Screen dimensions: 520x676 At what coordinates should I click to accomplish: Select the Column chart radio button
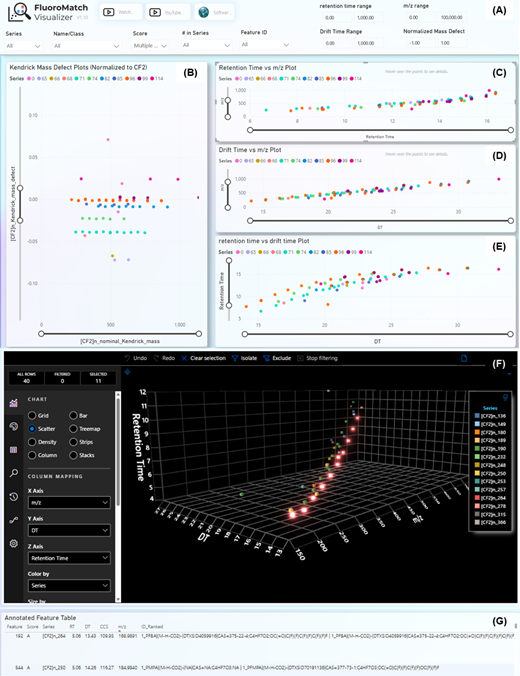pyautogui.click(x=32, y=455)
